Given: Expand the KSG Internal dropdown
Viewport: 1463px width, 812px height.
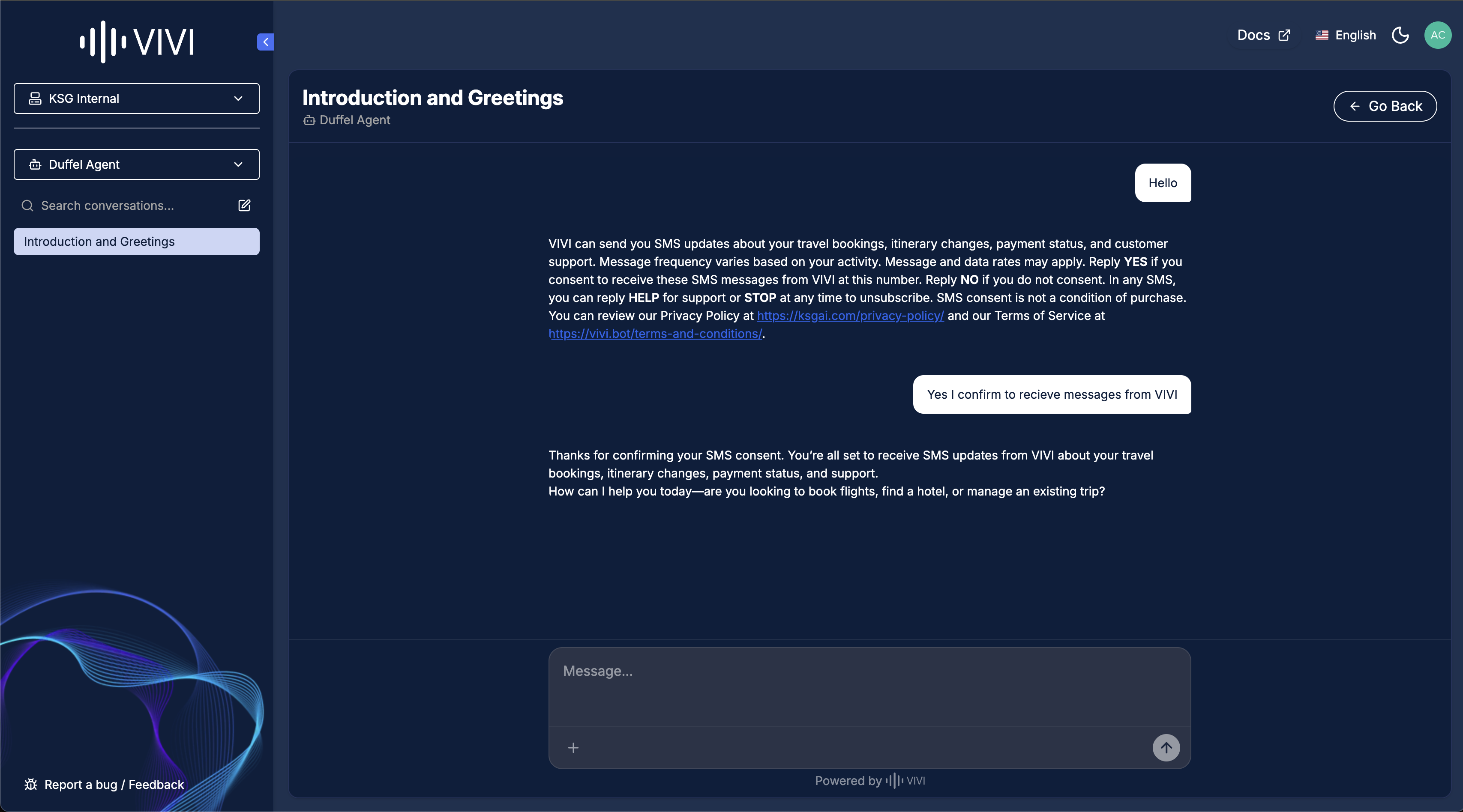Looking at the screenshot, I should [136, 98].
